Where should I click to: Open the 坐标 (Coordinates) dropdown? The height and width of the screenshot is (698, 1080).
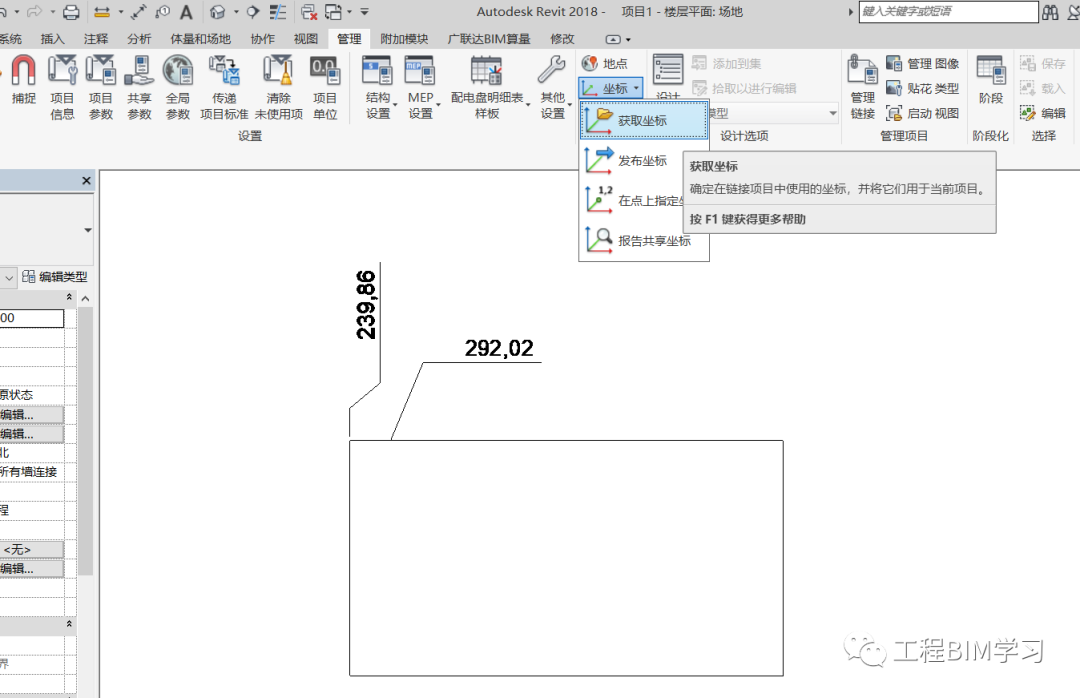(x=611, y=88)
